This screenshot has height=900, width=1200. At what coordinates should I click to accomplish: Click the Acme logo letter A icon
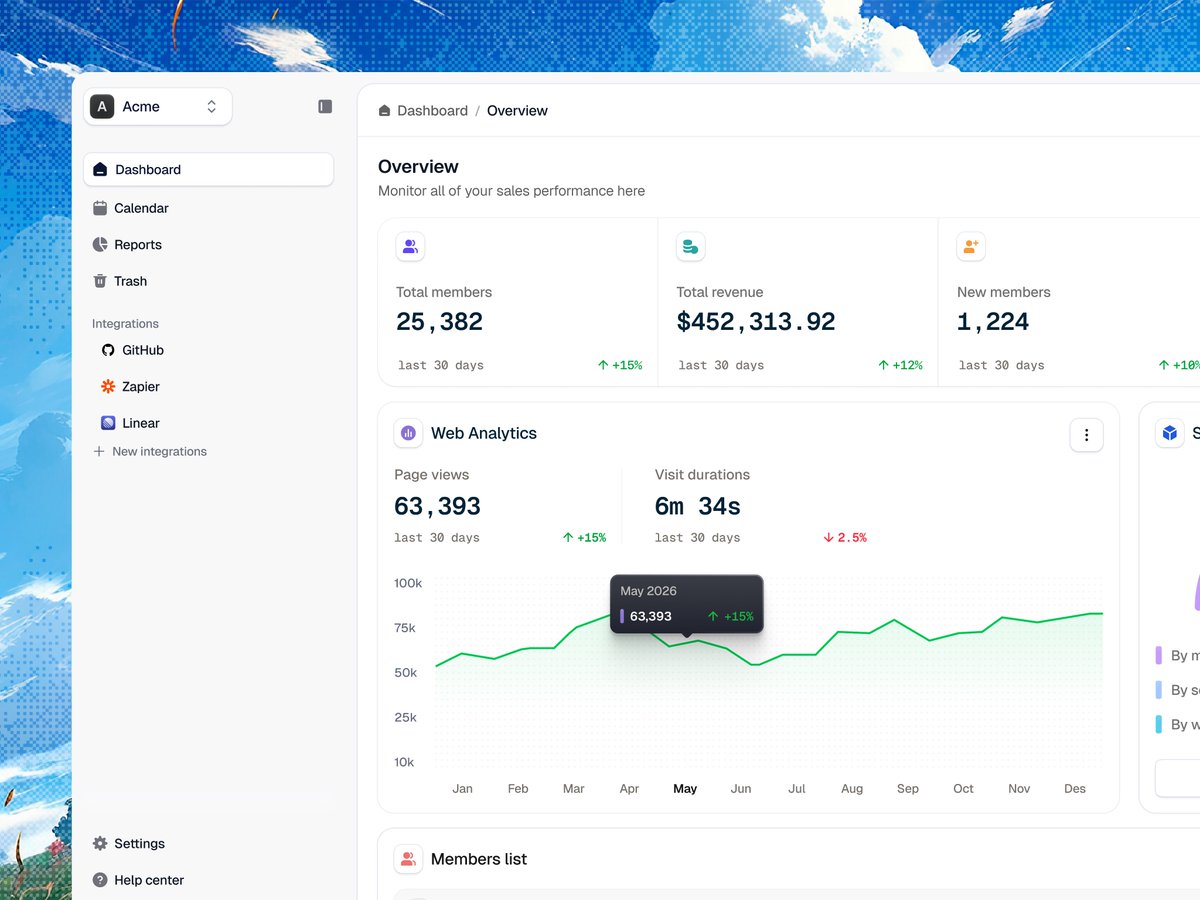tap(102, 107)
